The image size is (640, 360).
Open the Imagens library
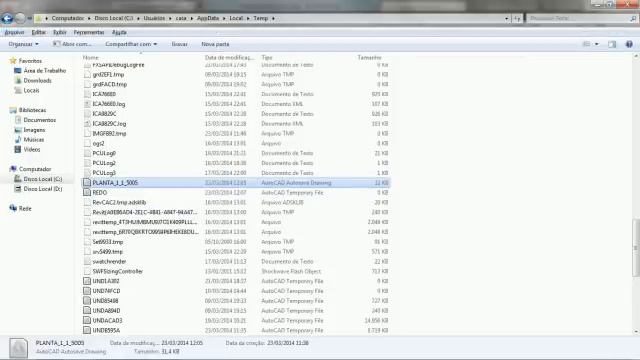(x=34, y=130)
